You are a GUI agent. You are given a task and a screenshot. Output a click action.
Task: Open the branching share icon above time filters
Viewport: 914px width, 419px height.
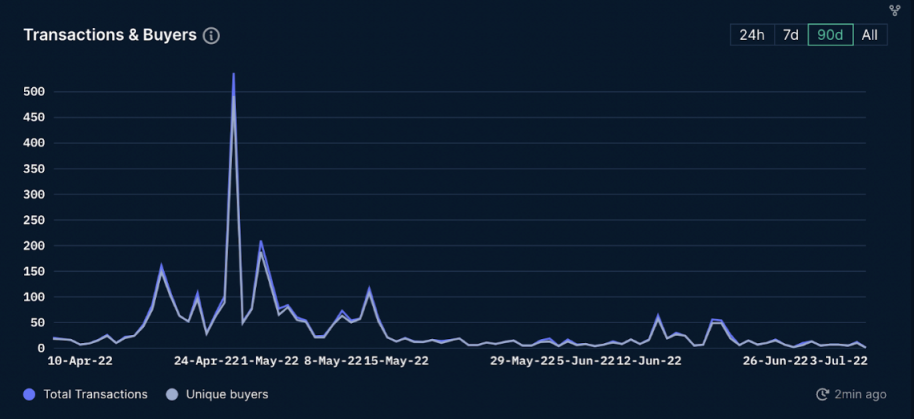(x=895, y=10)
